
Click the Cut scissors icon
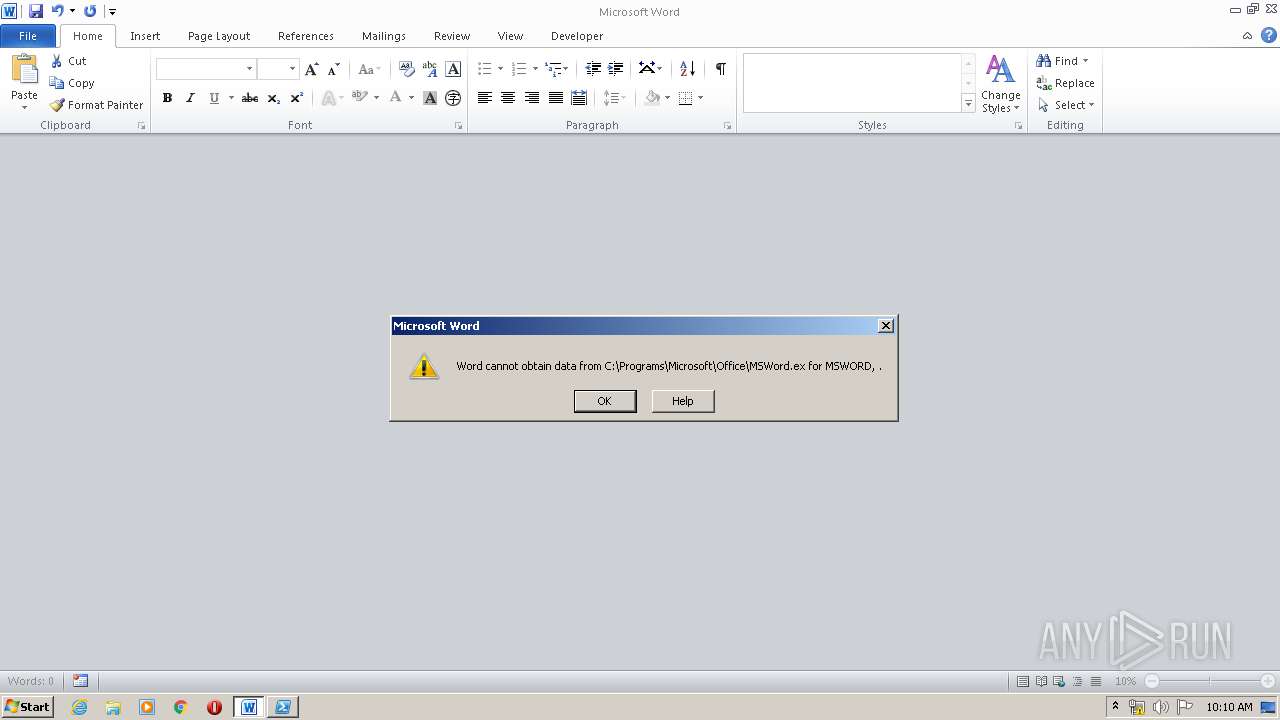57,61
